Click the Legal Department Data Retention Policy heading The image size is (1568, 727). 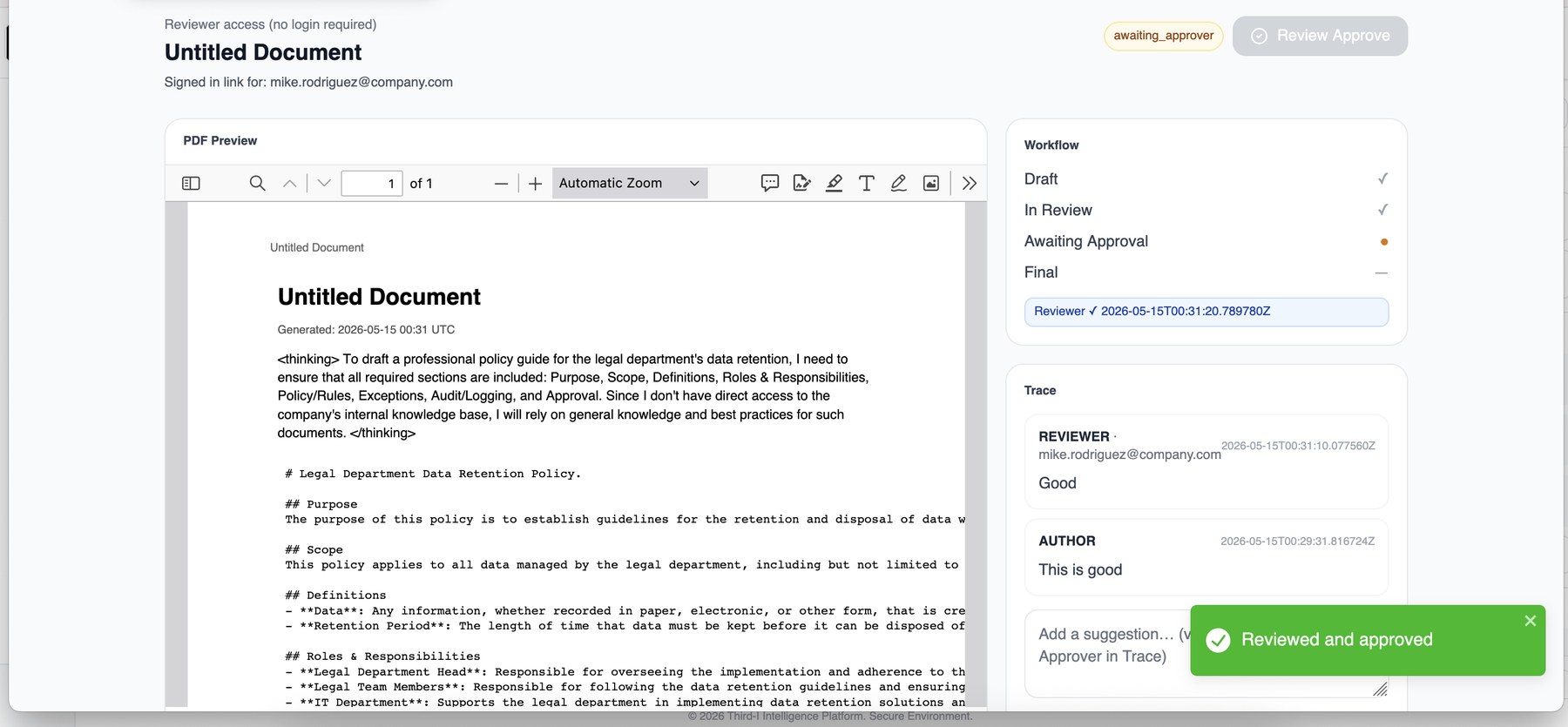click(433, 474)
